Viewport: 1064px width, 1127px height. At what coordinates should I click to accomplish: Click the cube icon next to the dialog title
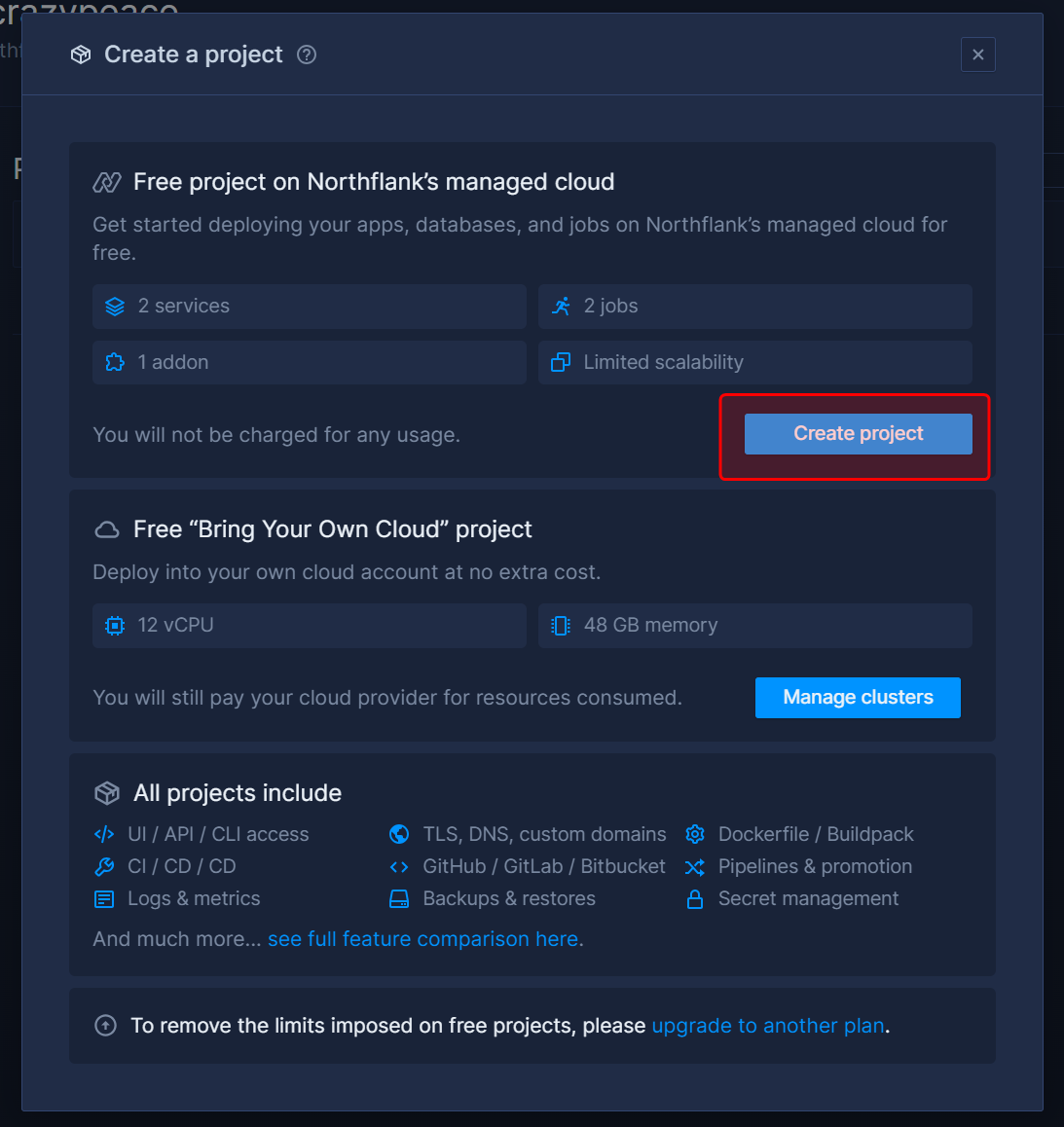coord(81,55)
